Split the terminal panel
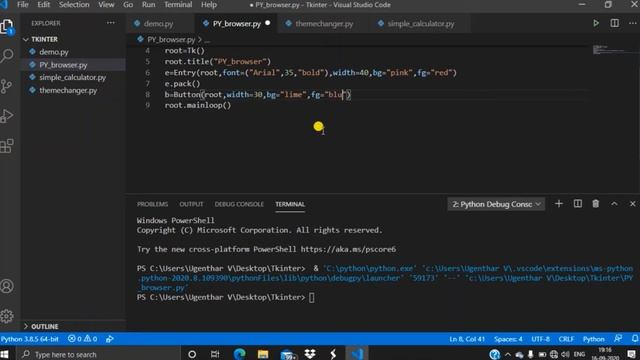The height and width of the screenshot is (360, 640). [578, 204]
